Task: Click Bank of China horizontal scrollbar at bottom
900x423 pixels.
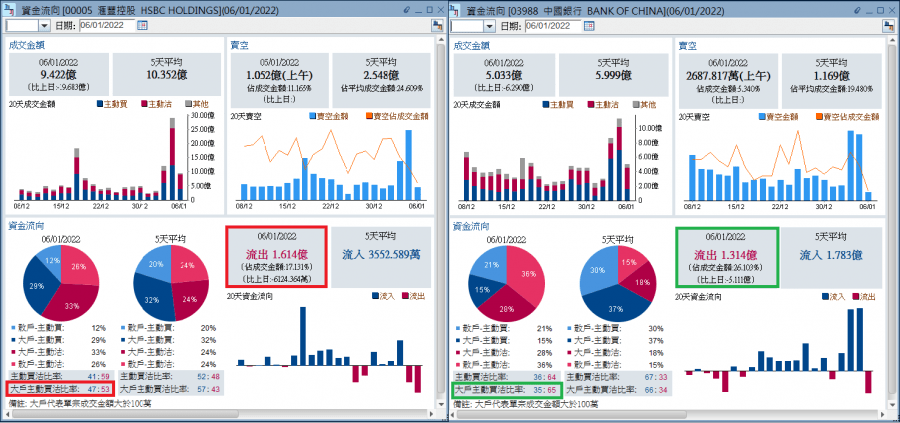Action: tap(669, 413)
